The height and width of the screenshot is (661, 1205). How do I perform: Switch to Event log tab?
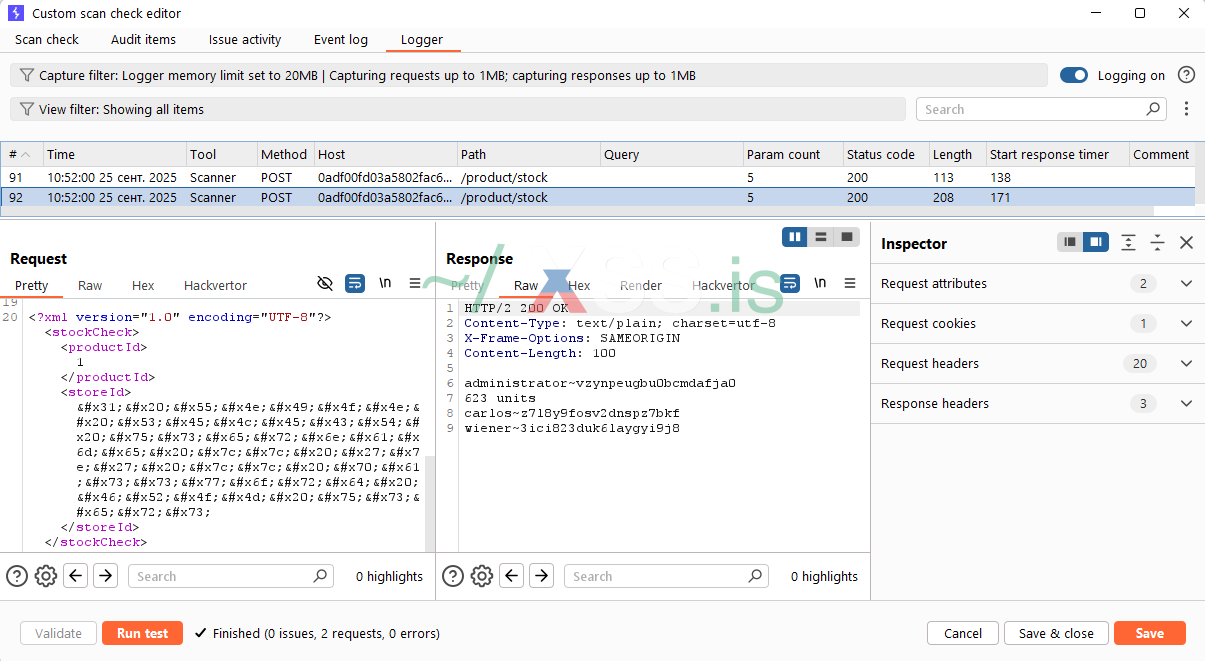coord(341,40)
